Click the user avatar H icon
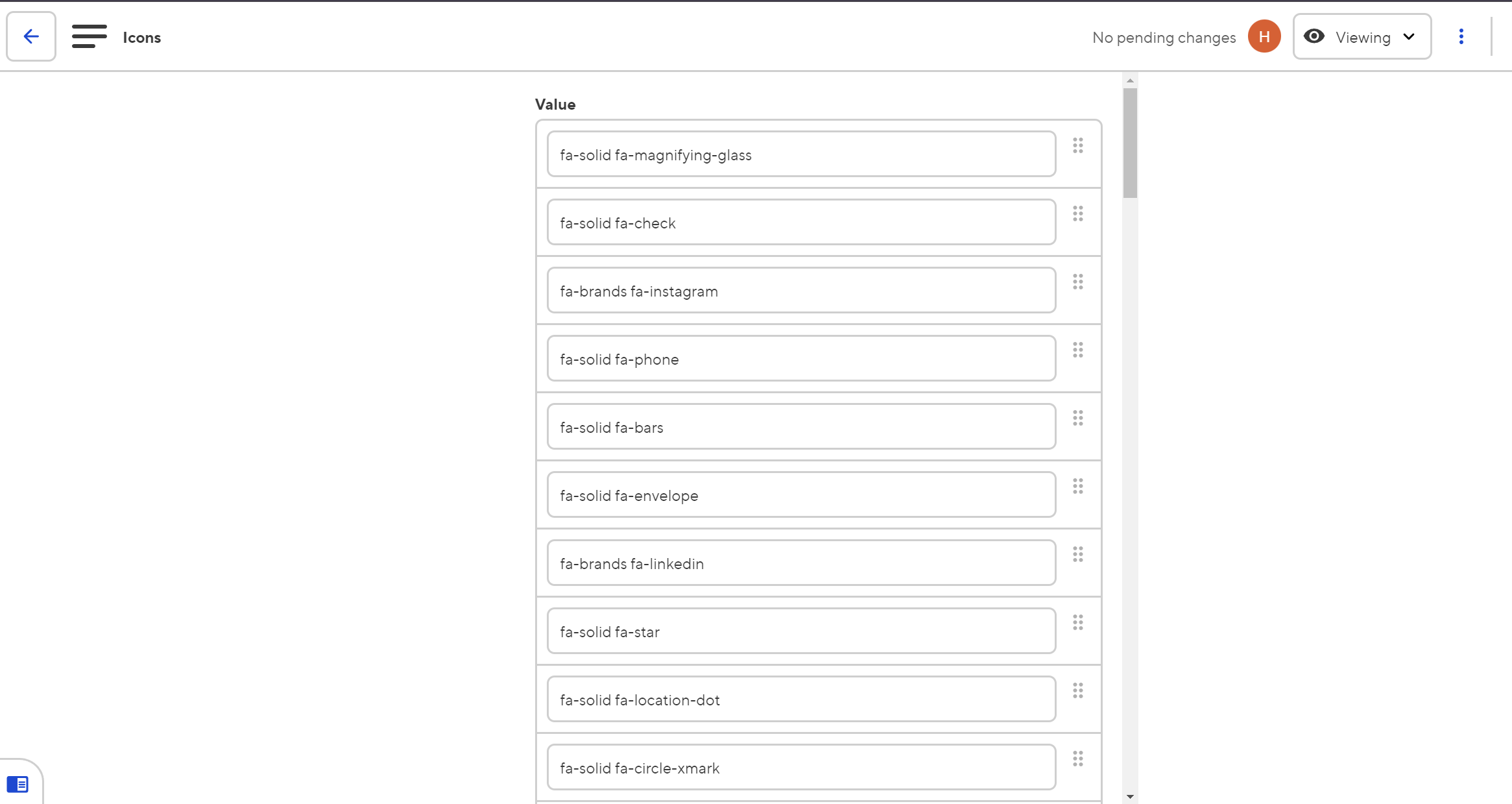 pyautogui.click(x=1265, y=37)
